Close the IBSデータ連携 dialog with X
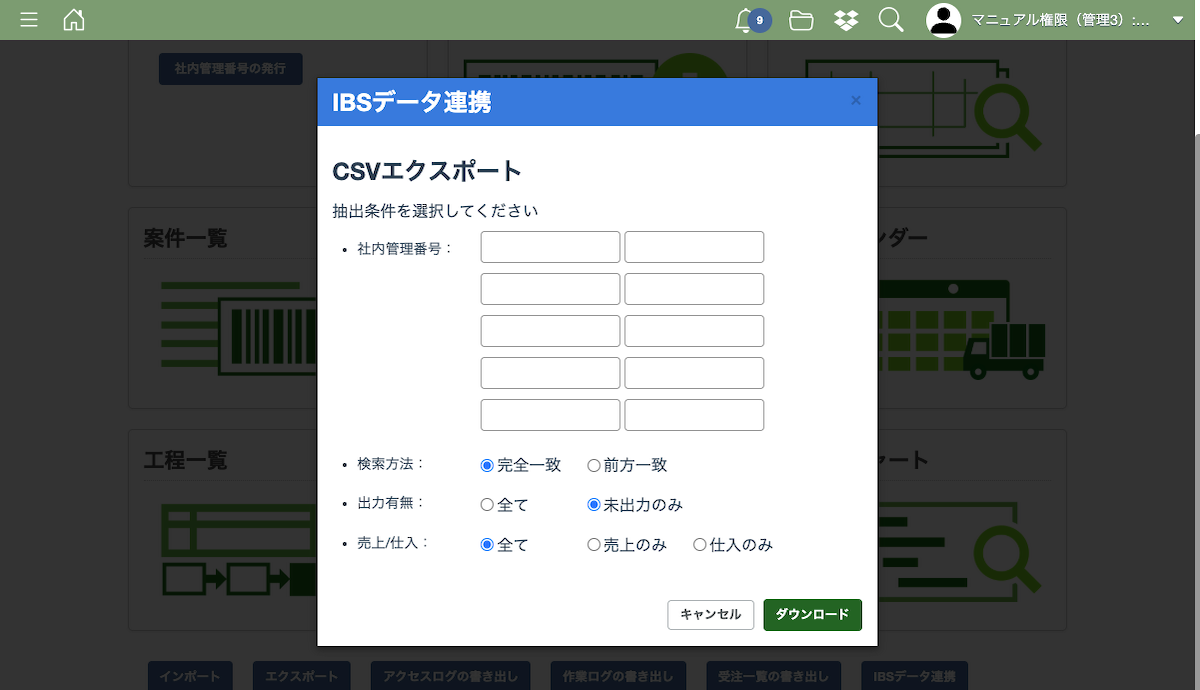Image resolution: width=1200 pixels, height=690 pixels. 855,100
